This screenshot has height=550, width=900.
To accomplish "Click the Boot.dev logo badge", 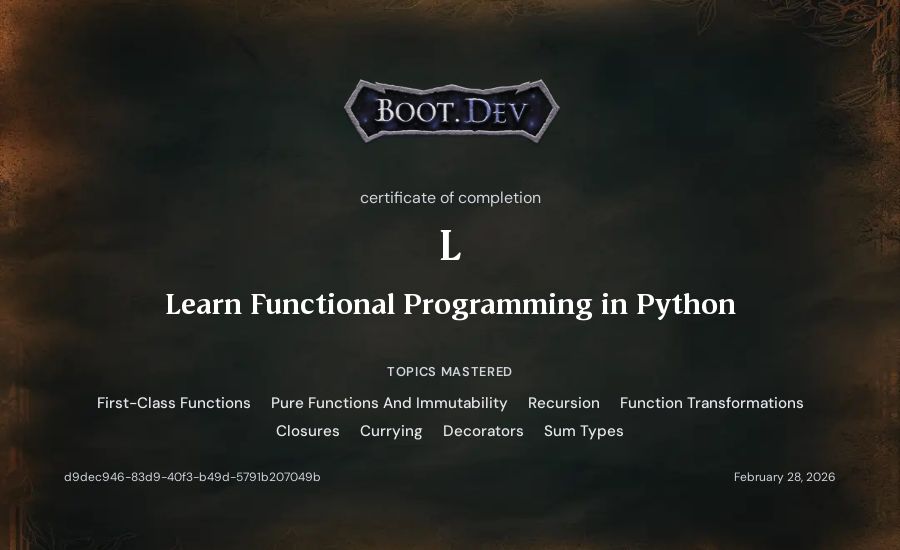I will 451,111.
